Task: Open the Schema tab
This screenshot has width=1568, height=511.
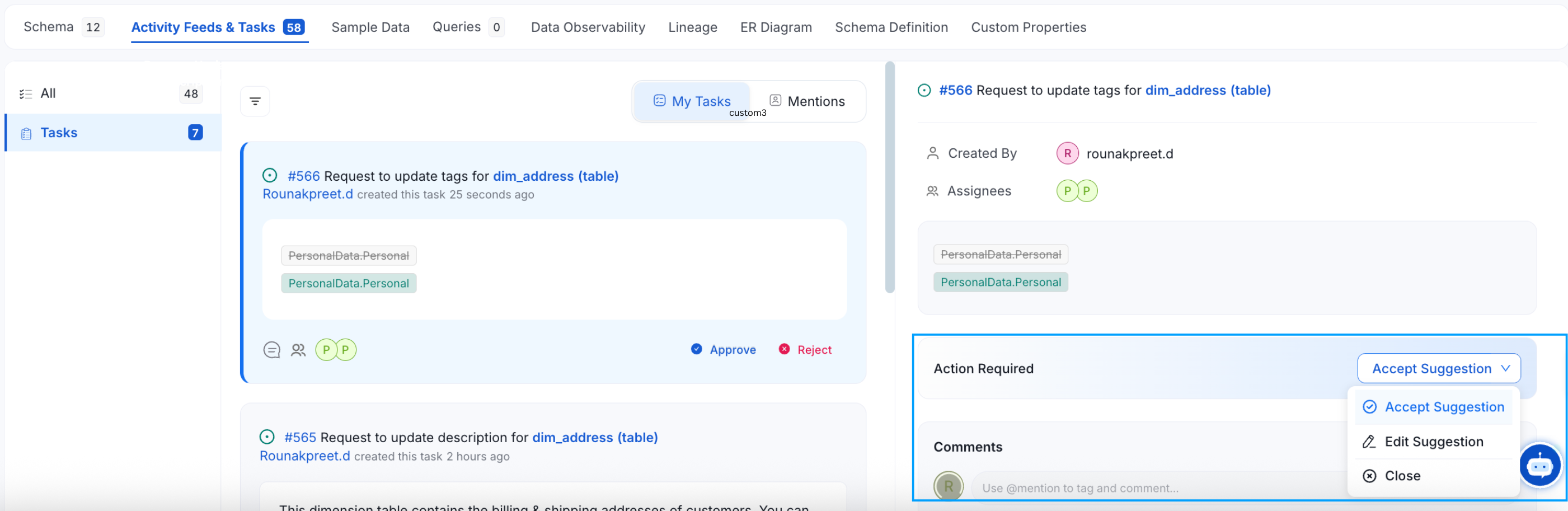Action: pyautogui.click(x=63, y=27)
